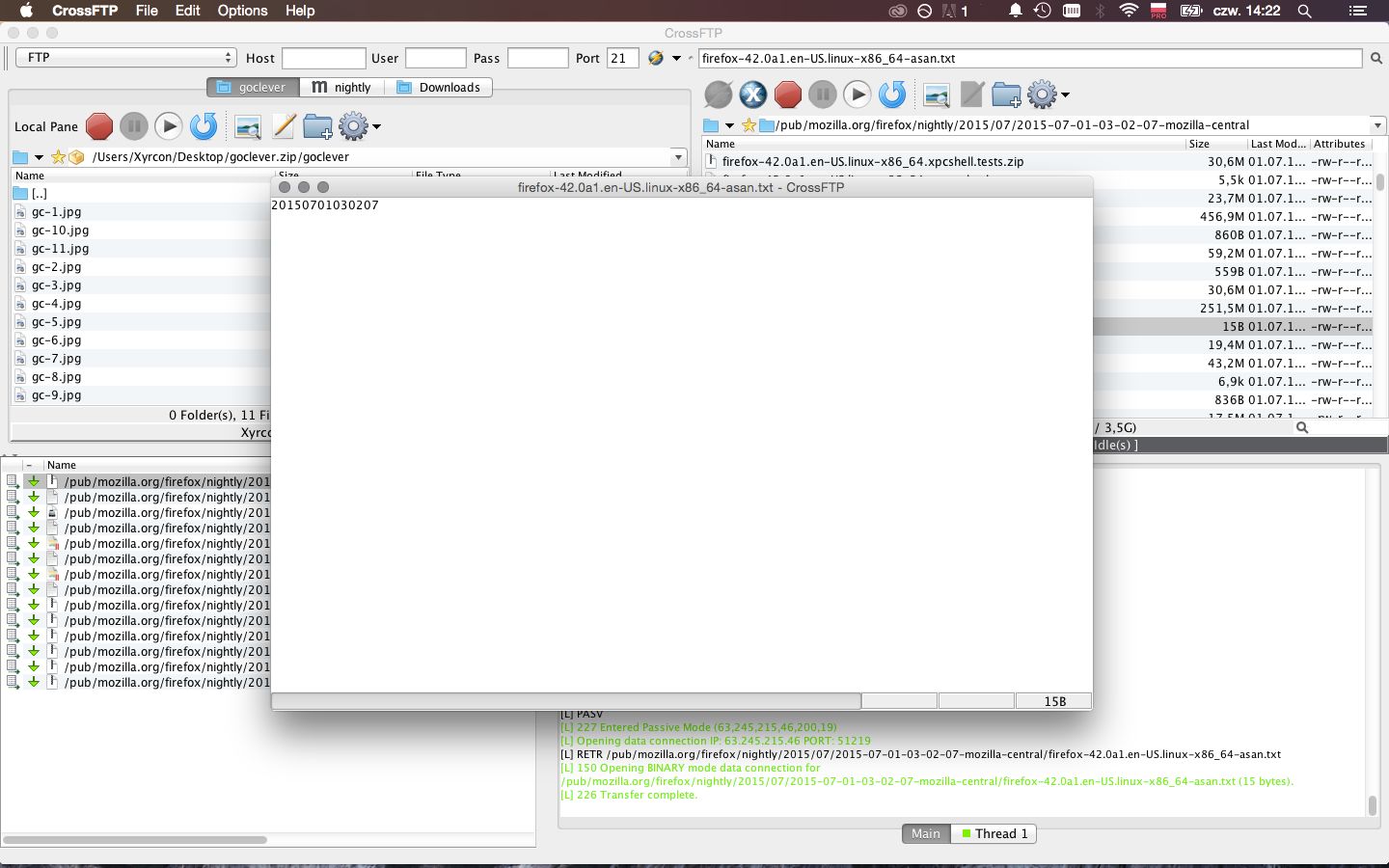Sort remote files by Last Mod column

coord(1278,144)
